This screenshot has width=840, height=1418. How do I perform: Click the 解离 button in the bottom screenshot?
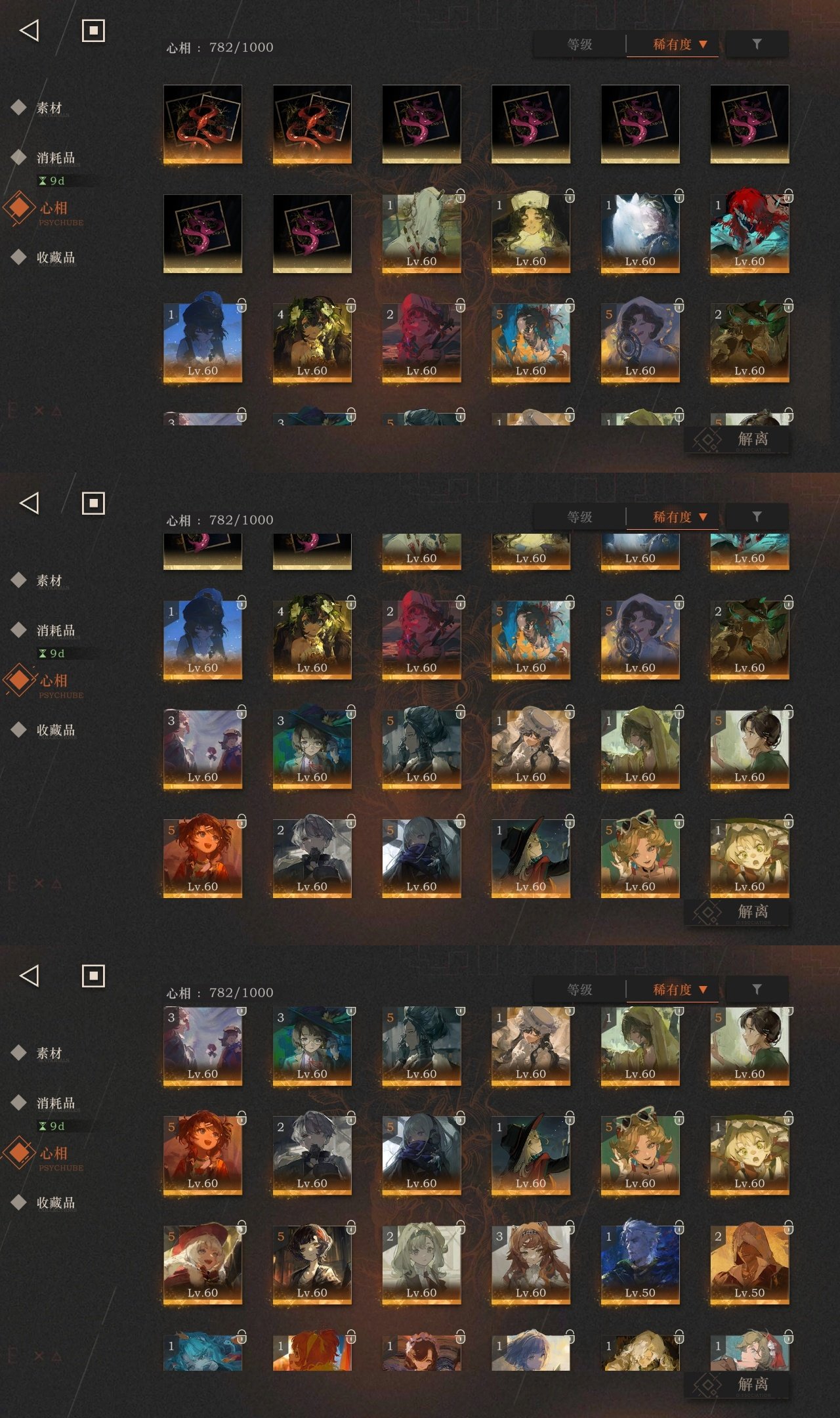point(737,1385)
